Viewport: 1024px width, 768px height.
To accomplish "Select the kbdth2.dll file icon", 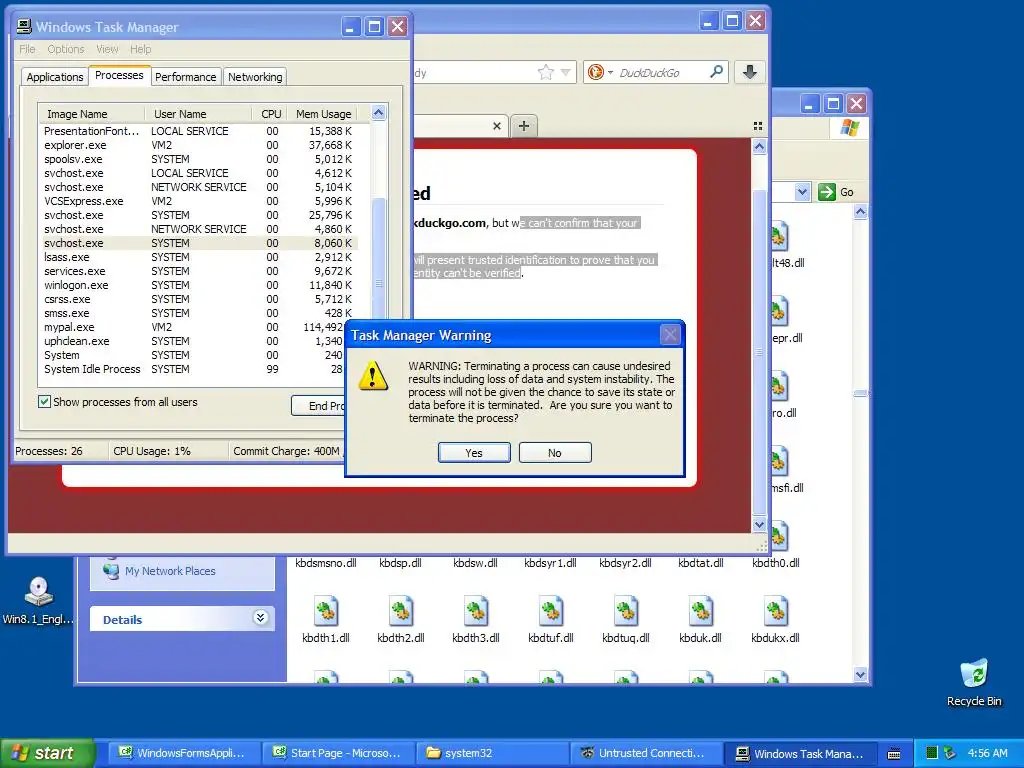I will (x=401, y=611).
